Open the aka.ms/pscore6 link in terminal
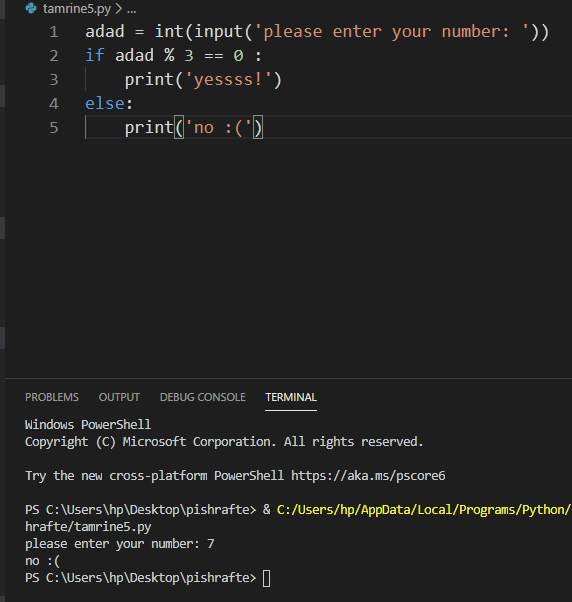572x602 pixels. coord(368,476)
